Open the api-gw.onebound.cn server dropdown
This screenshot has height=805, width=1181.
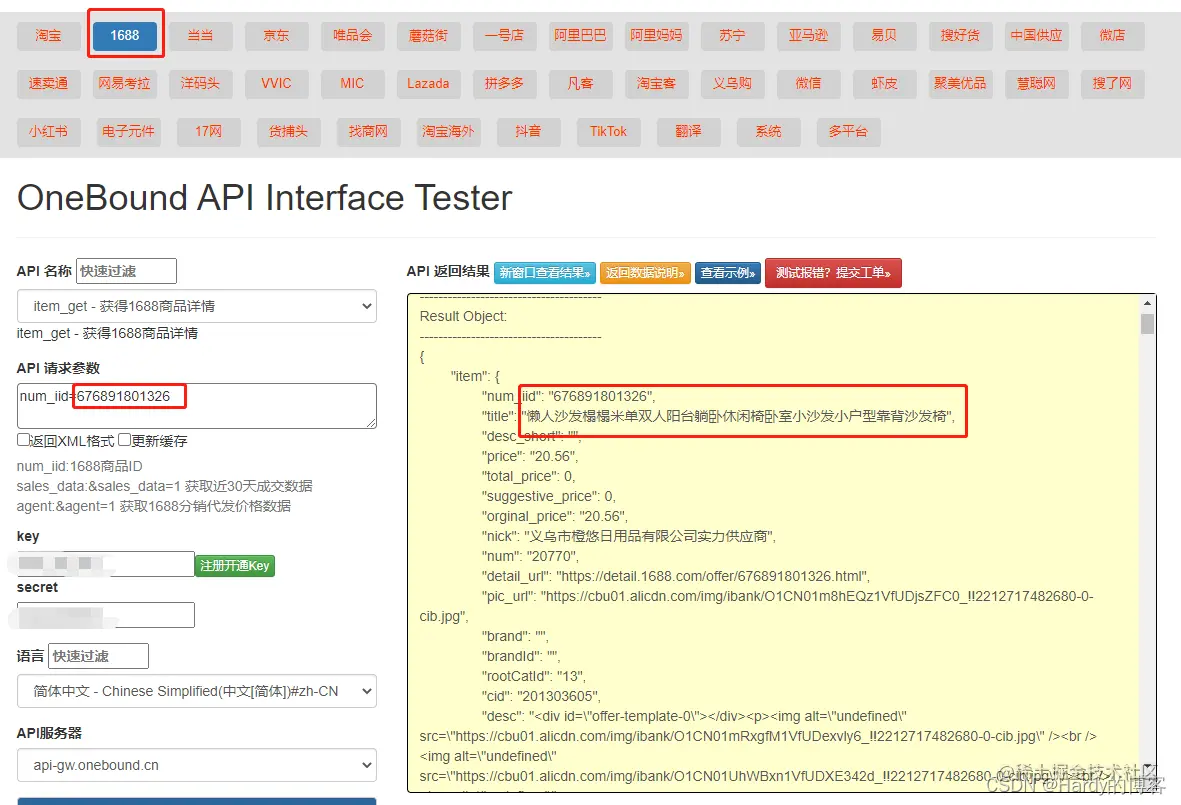197,765
